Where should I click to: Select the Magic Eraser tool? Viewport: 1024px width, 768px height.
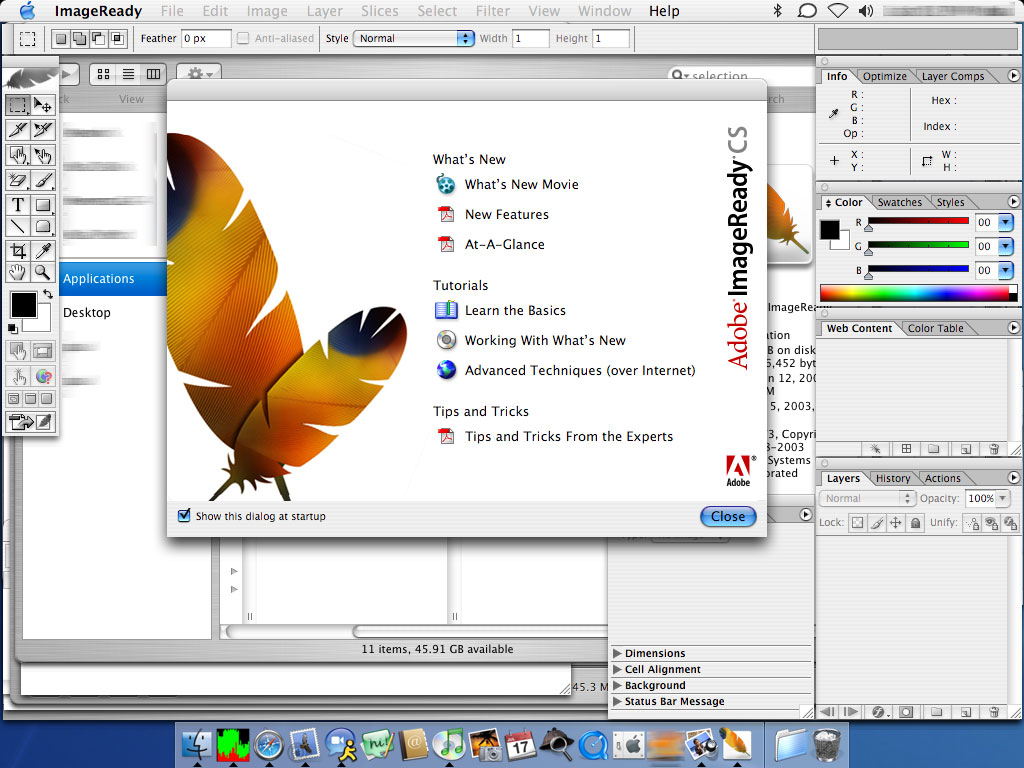pos(18,180)
